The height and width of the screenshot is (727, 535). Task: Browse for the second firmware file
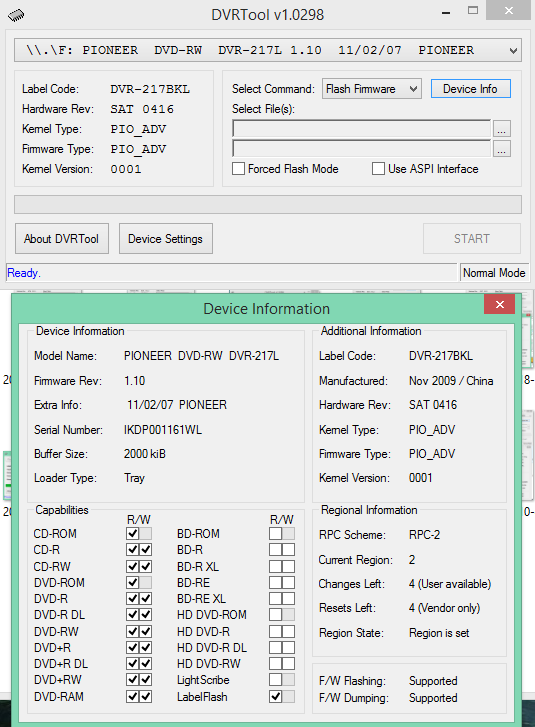pos(502,149)
